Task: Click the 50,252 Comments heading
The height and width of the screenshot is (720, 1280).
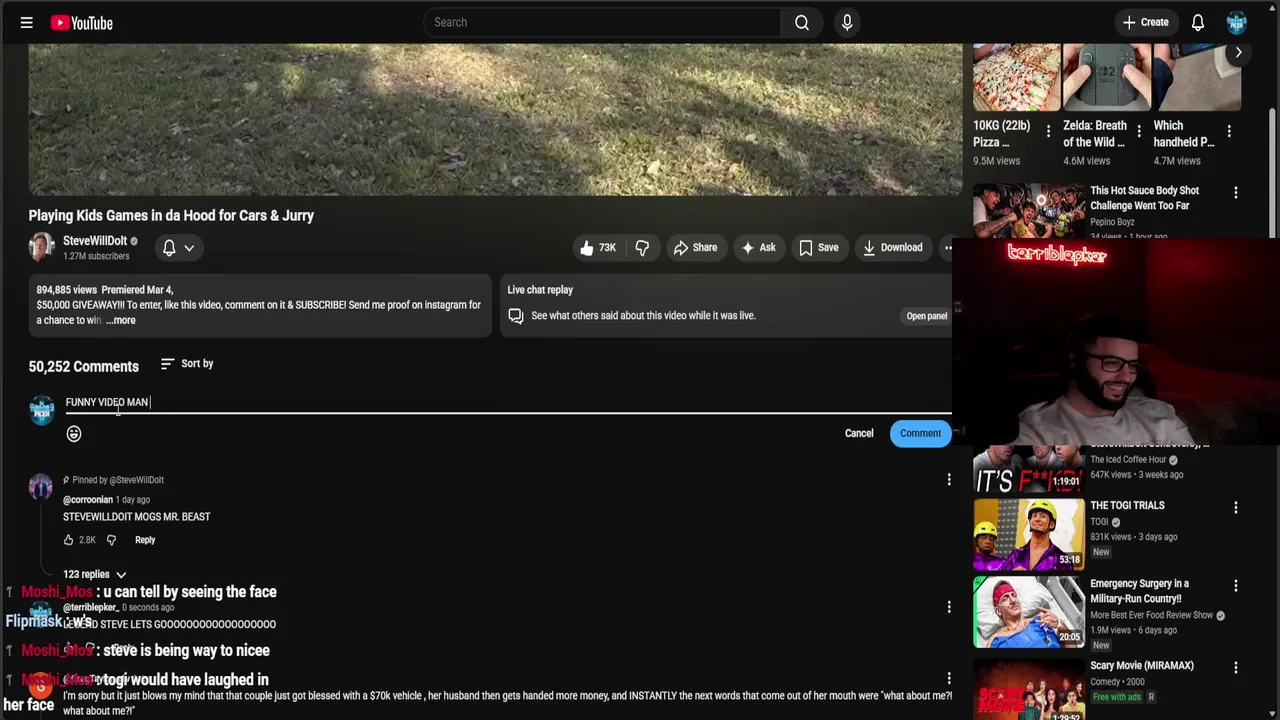Action: coord(84,366)
